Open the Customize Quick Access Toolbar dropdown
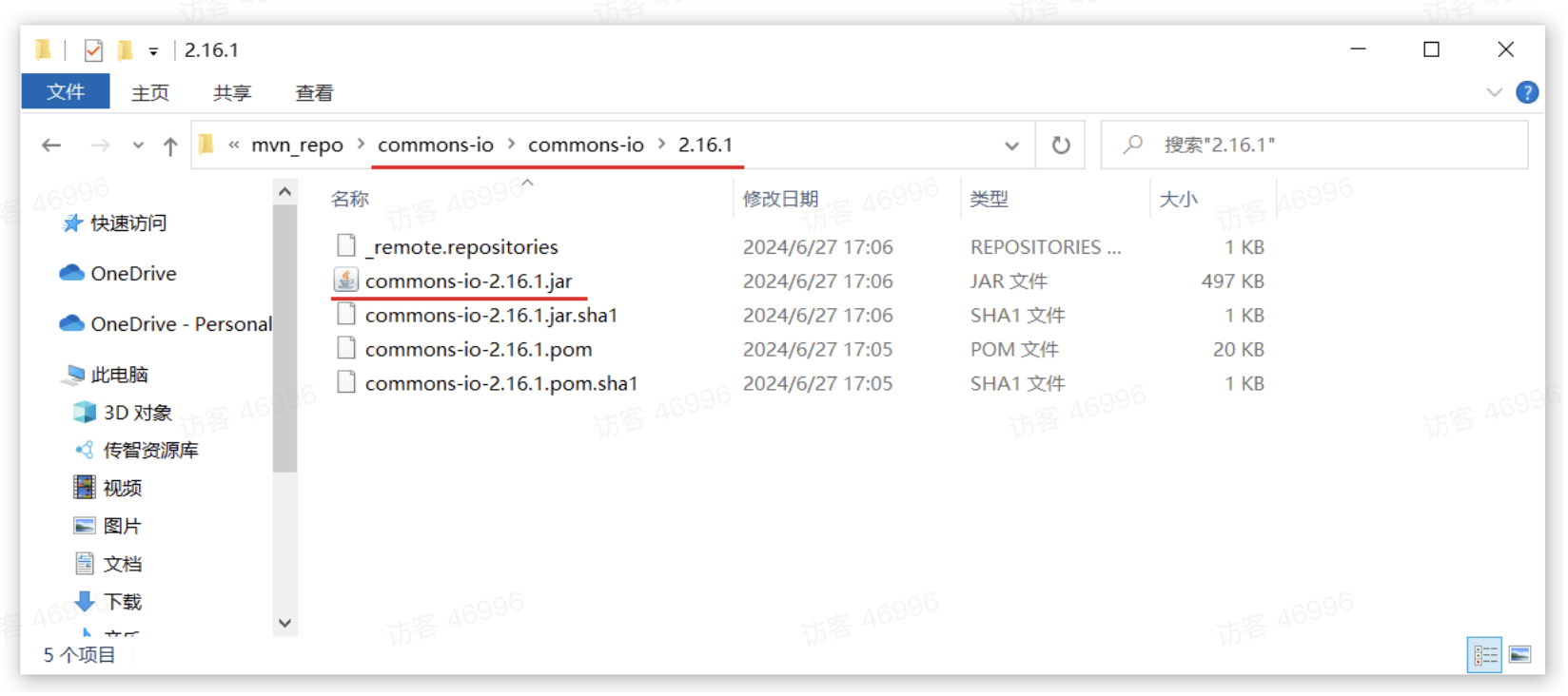 (153, 51)
